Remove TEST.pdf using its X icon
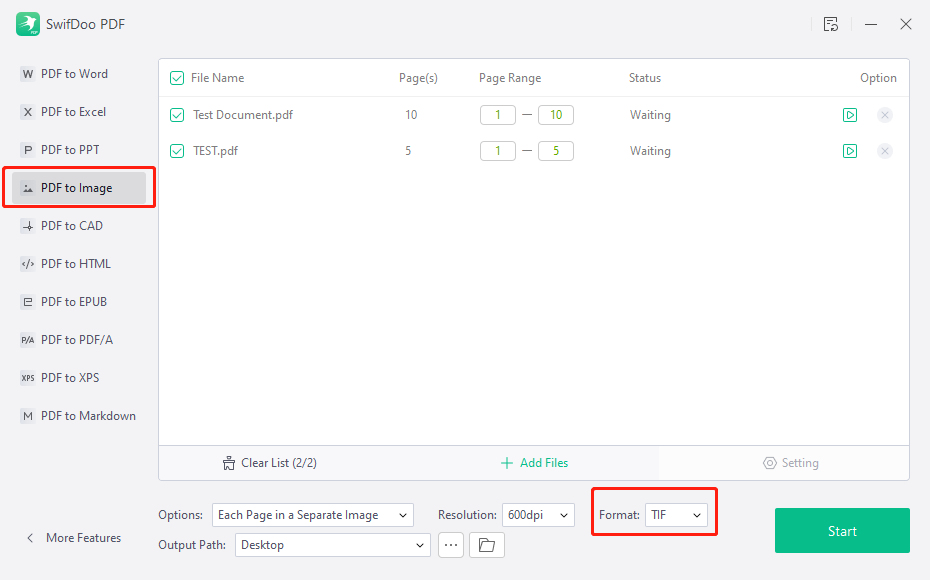The height and width of the screenshot is (580, 930). (885, 151)
